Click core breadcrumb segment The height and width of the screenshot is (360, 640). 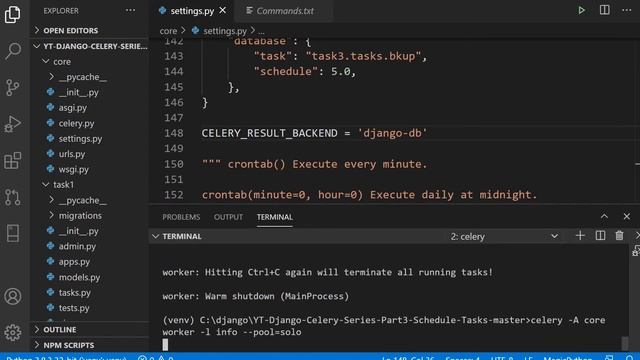tap(168, 31)
